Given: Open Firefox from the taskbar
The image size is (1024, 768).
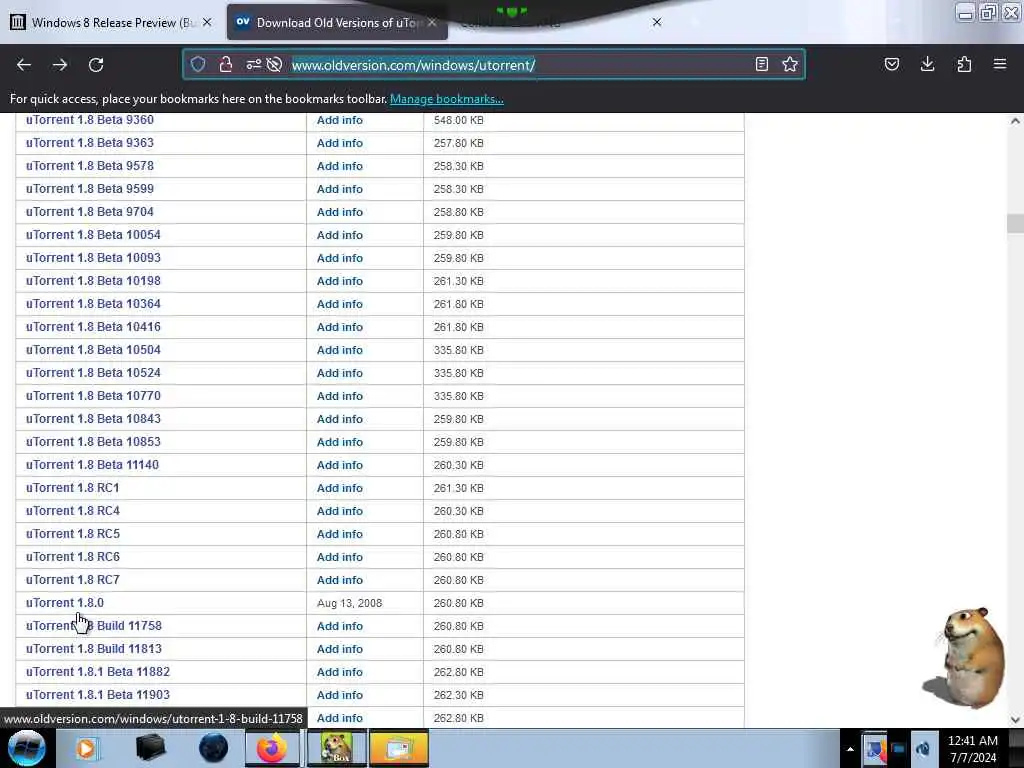Looking at the screenshot, I should [272, 748].
